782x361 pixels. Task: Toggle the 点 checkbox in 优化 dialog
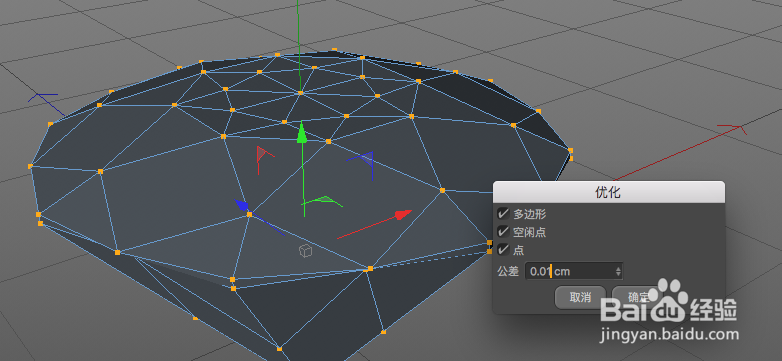pyautogui.click(x=503, y=249)
